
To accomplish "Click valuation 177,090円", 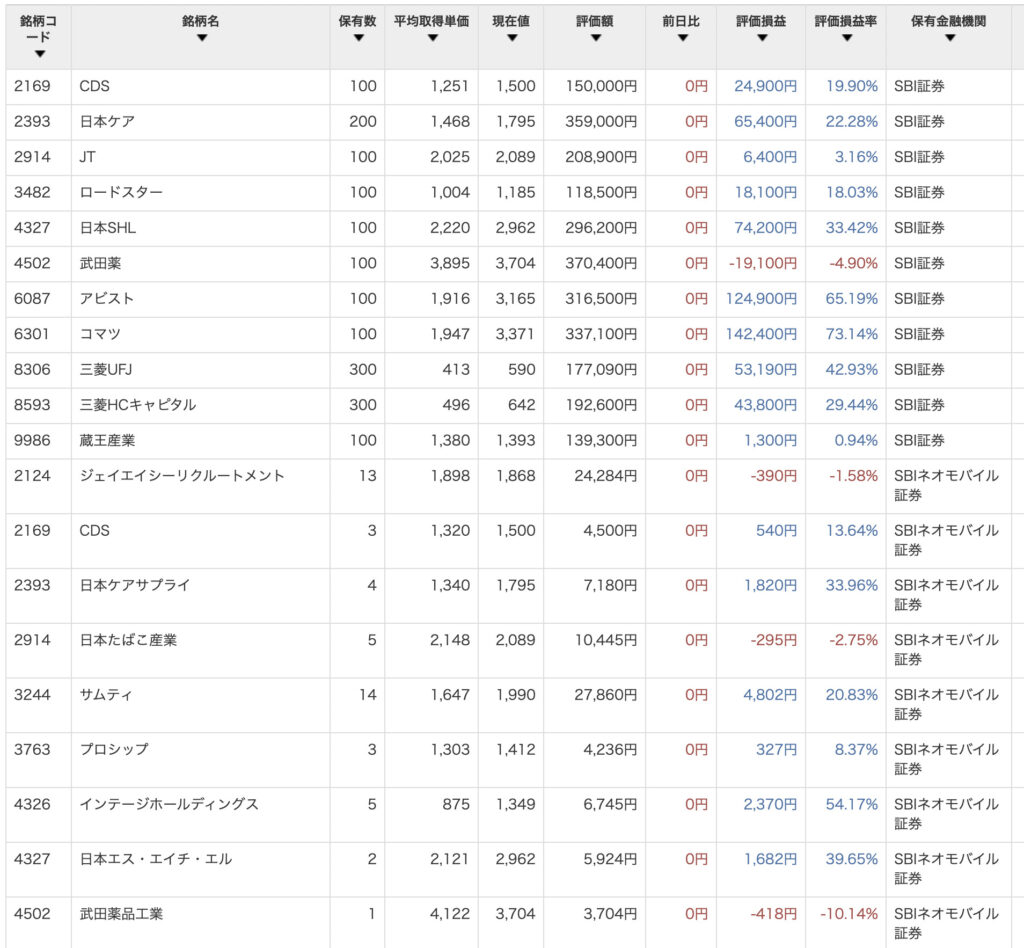I will (601, 370).
